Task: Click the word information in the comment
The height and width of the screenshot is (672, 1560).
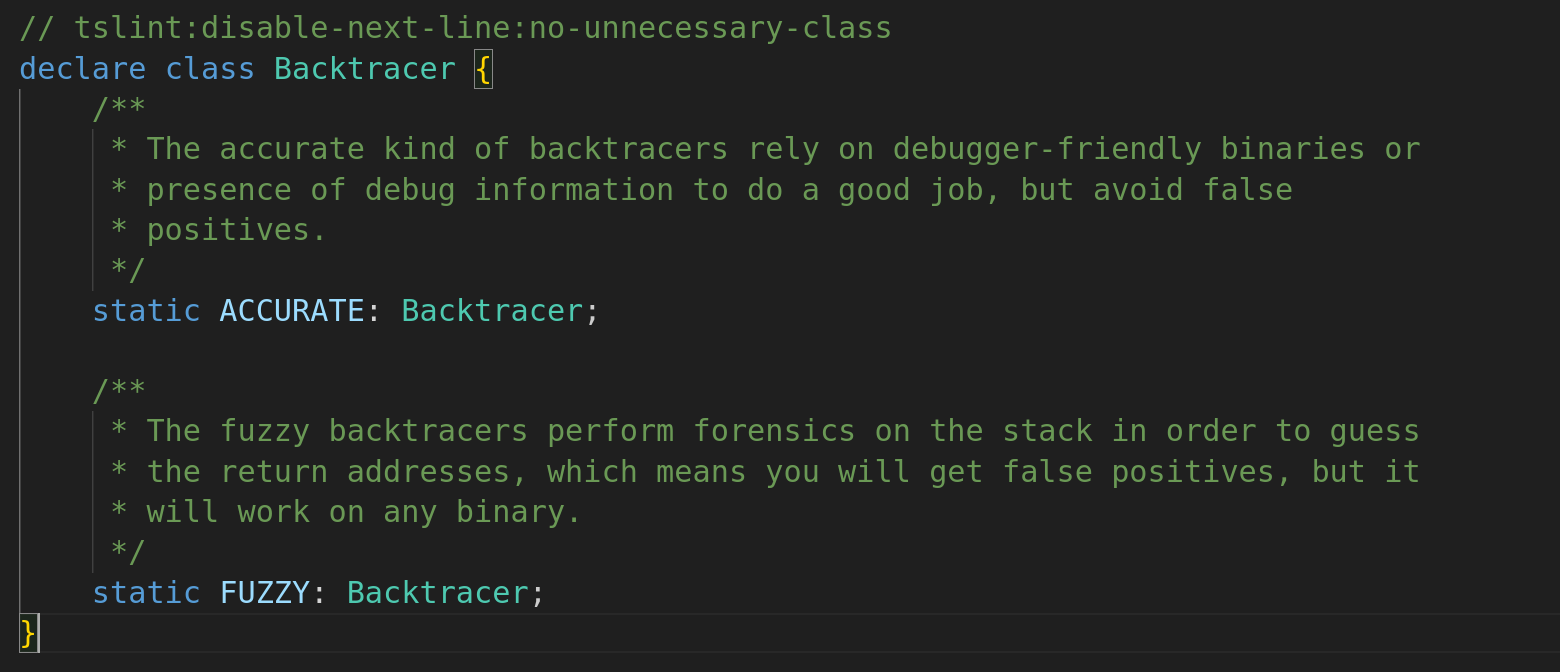Action: (574, 190)
